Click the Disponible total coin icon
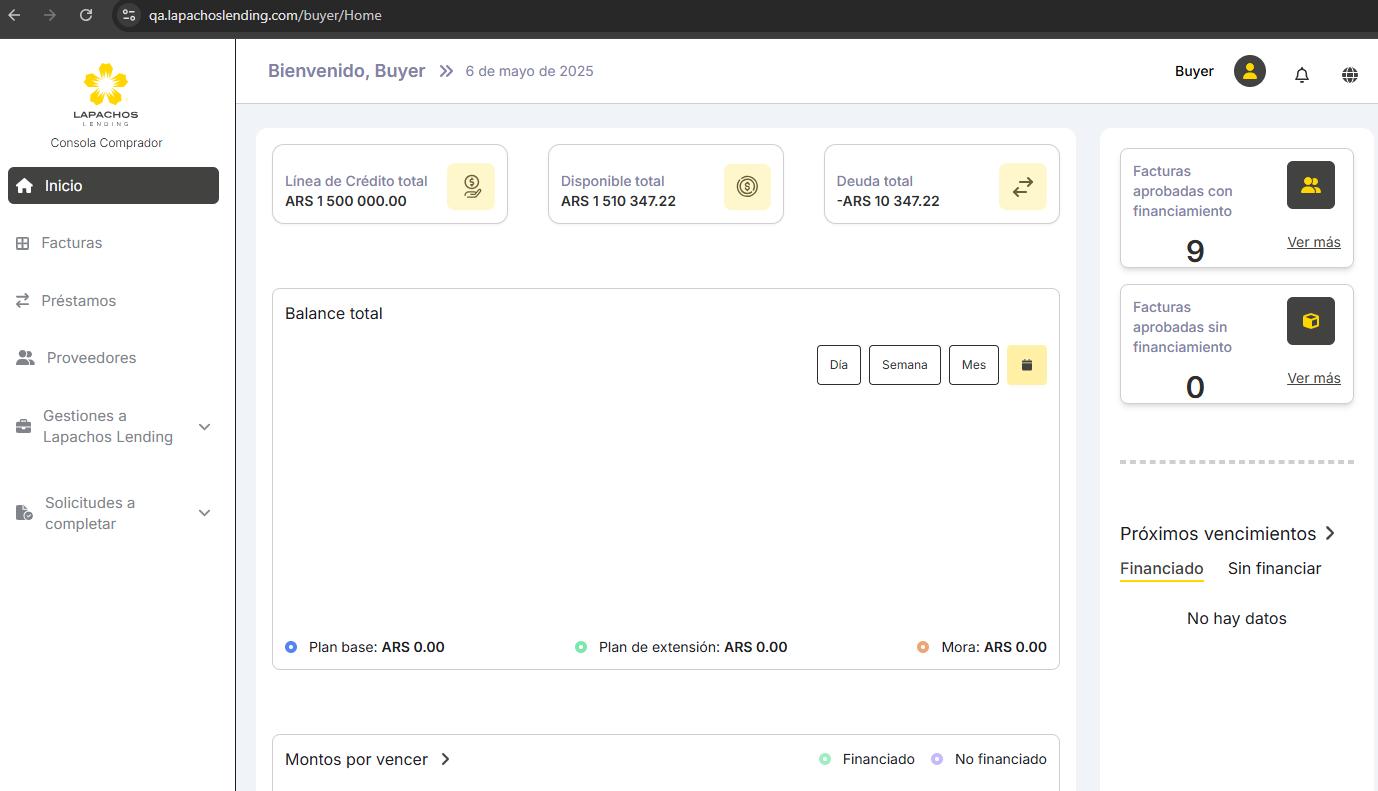This screenshot has width=1378, height=791. click(747, 187)
